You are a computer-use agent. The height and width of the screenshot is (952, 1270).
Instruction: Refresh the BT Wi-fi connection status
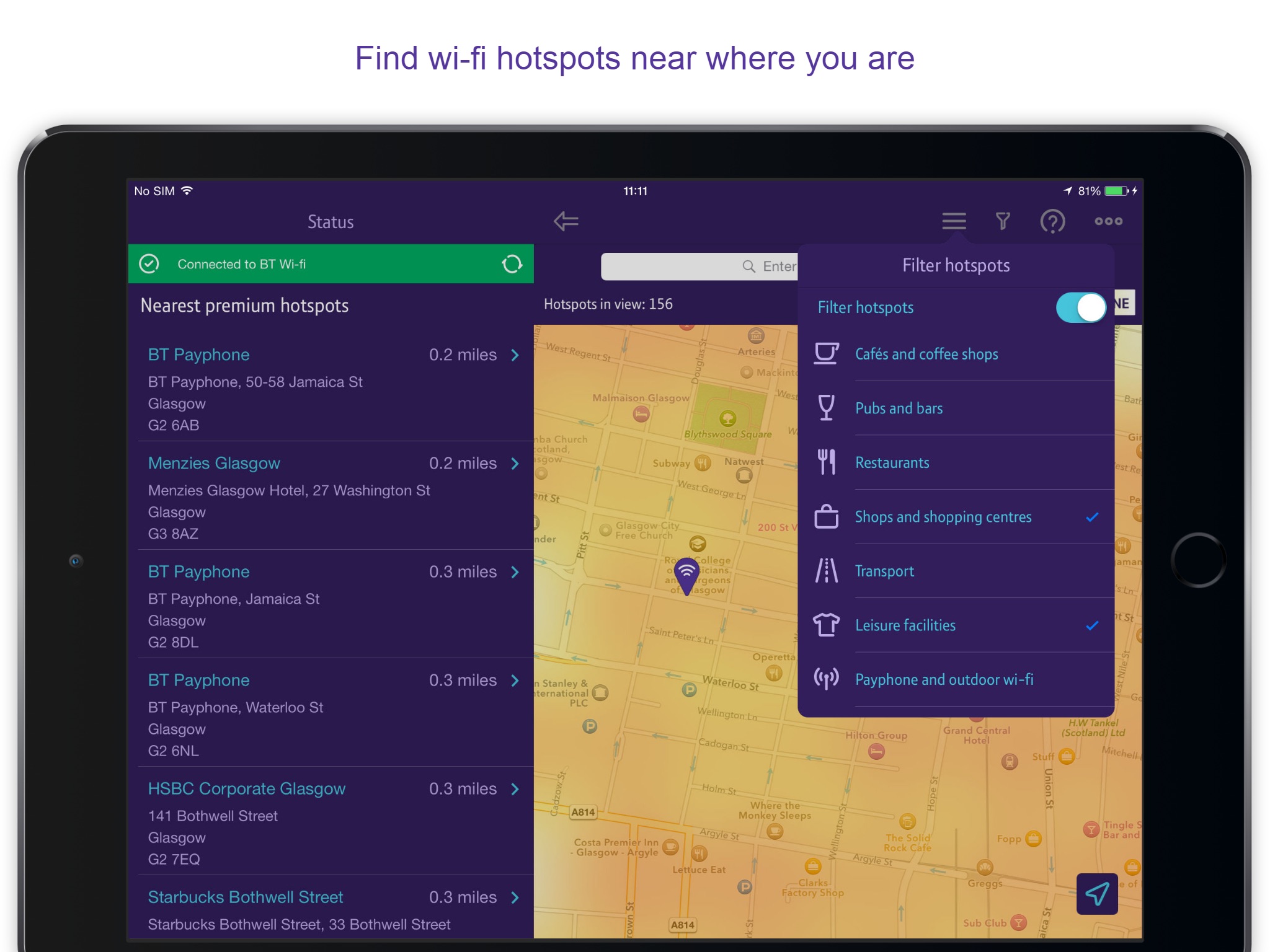coord(512,264)
